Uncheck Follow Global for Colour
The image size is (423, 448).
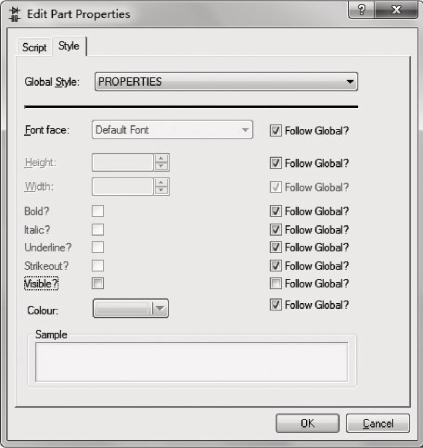[276, 305]
